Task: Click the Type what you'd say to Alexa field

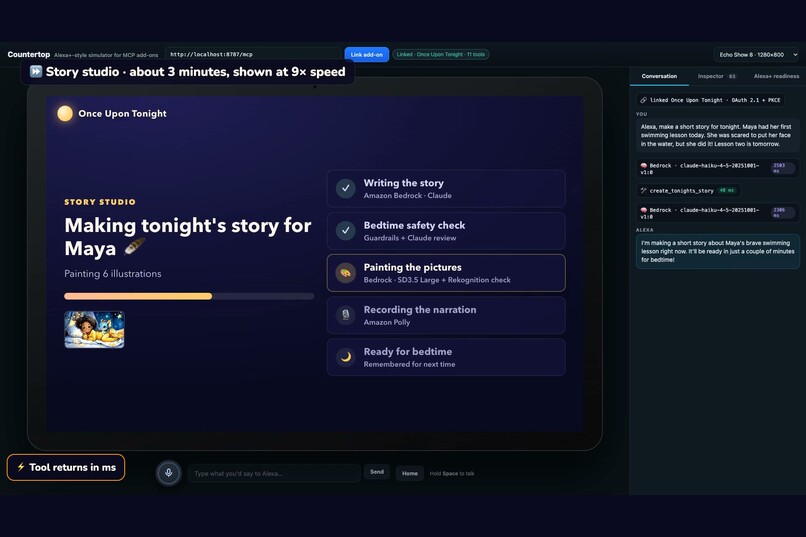Action: (274, 473)
